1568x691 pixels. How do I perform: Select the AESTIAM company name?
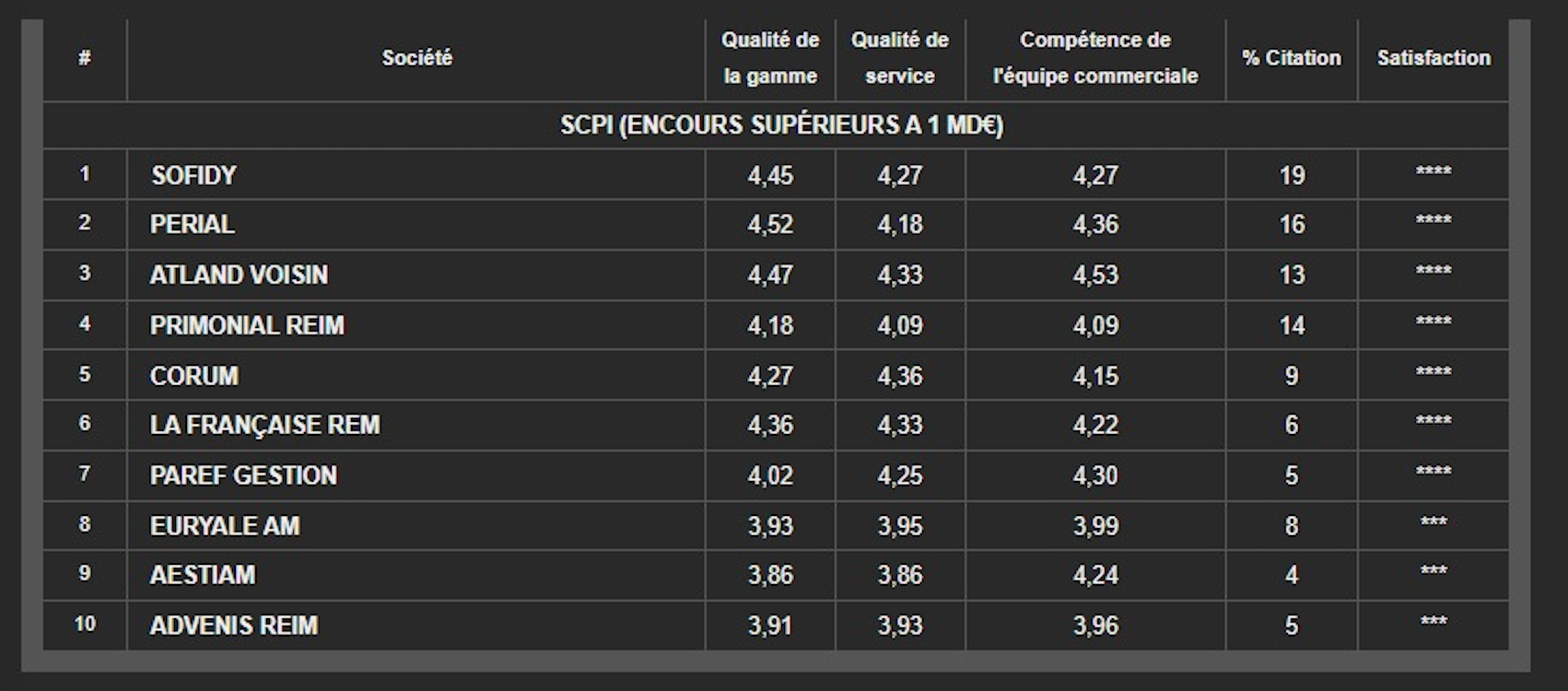203,575
